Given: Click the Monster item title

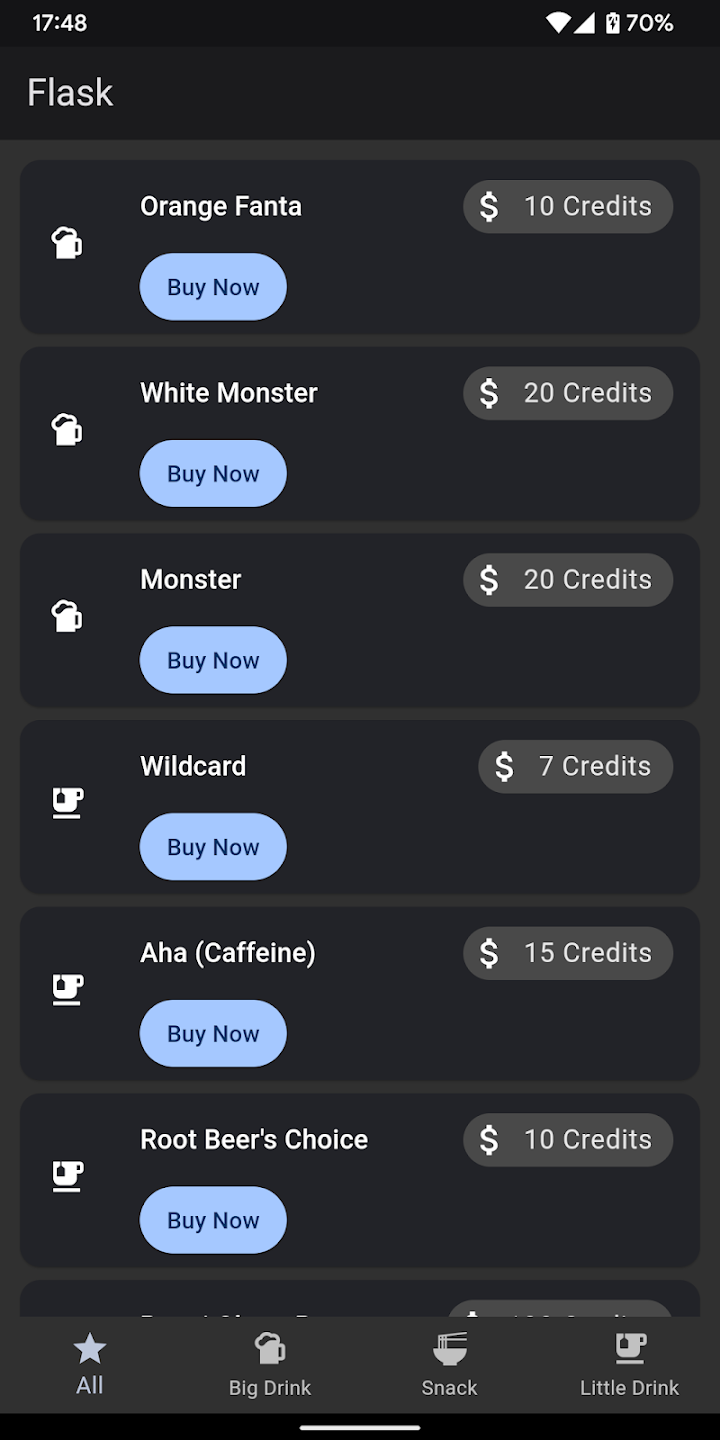Looking at the screenshot, I should [x=191, y=580].
